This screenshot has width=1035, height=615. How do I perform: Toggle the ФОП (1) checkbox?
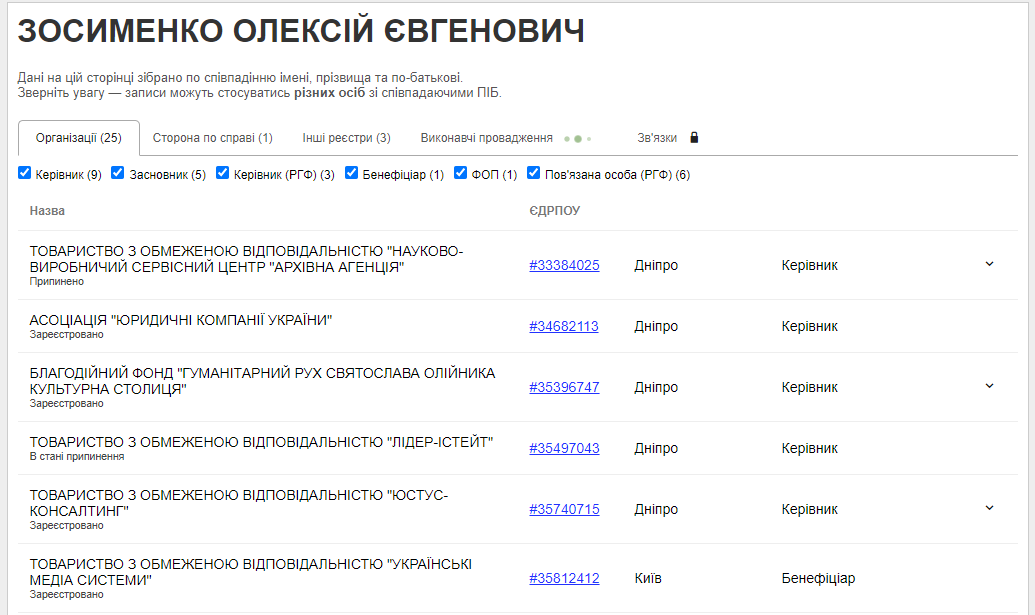[461, 173]
